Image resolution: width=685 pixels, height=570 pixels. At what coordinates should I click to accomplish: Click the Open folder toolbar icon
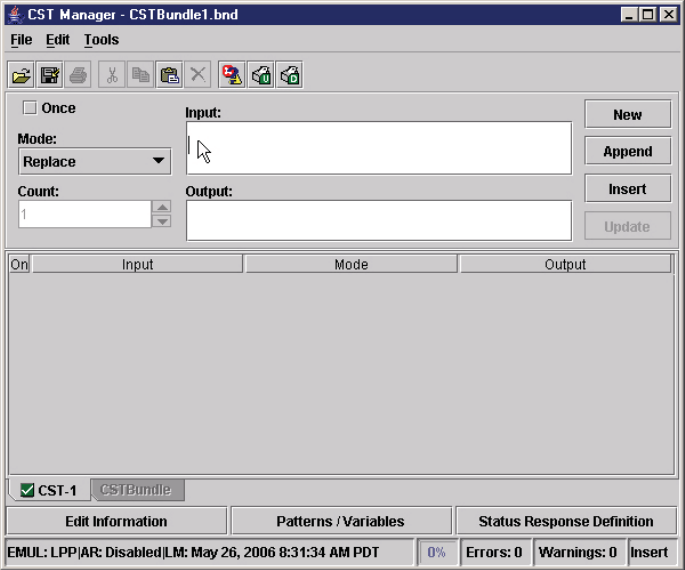pyautogui.click(x=21, y=75)
